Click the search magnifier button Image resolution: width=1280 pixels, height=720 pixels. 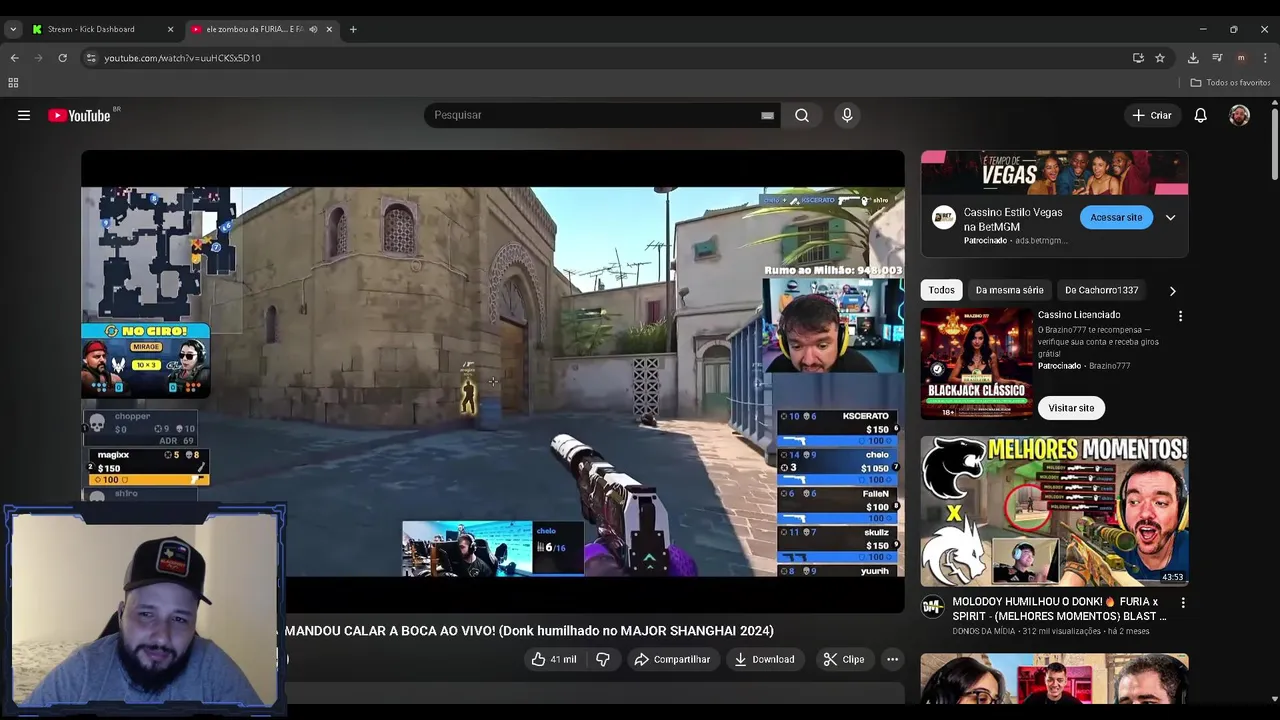point(802,115)
